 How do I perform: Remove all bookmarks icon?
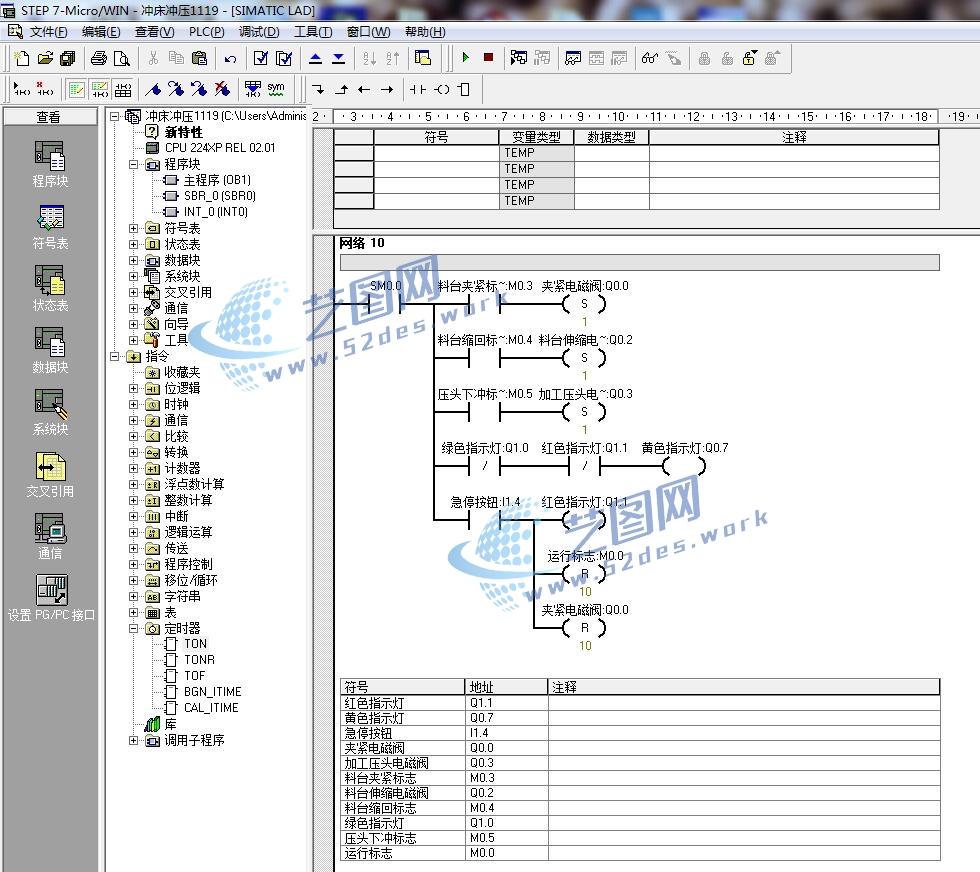pos(222,89)
